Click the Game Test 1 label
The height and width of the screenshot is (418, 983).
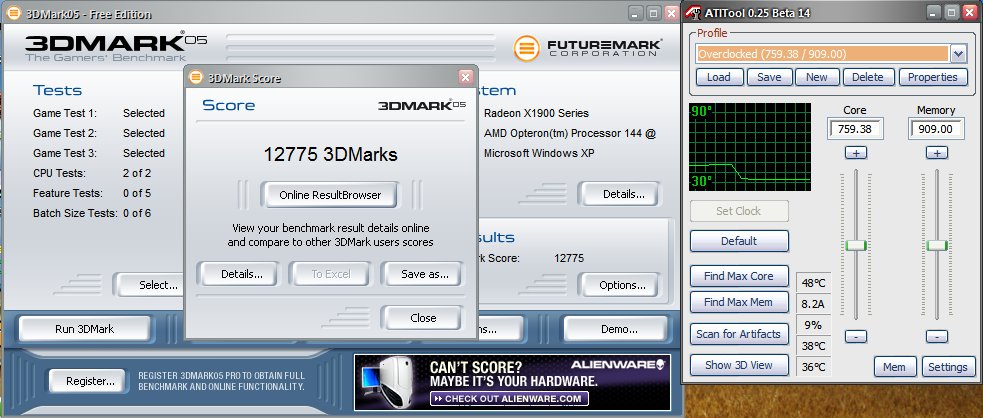pyautogui.click(x=65, y=113)
